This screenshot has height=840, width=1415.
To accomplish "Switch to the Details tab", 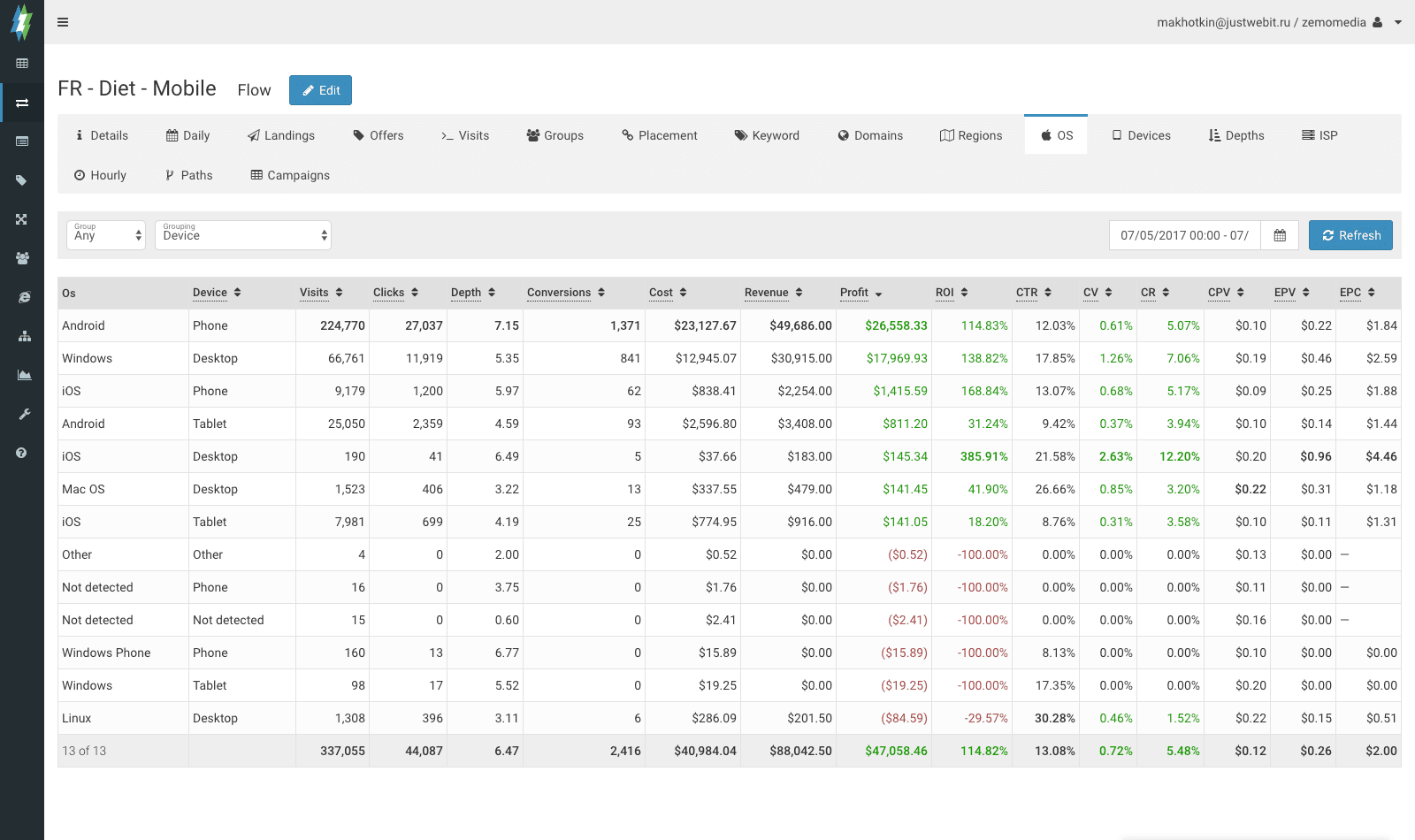I will 102,135.
